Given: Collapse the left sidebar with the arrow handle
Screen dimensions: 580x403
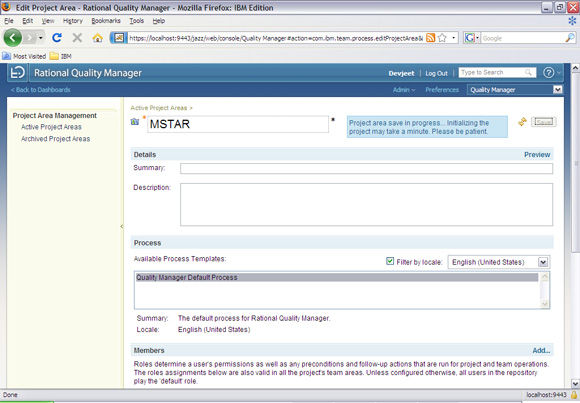Looking at the screenshot, I should [x=122, y=226].
